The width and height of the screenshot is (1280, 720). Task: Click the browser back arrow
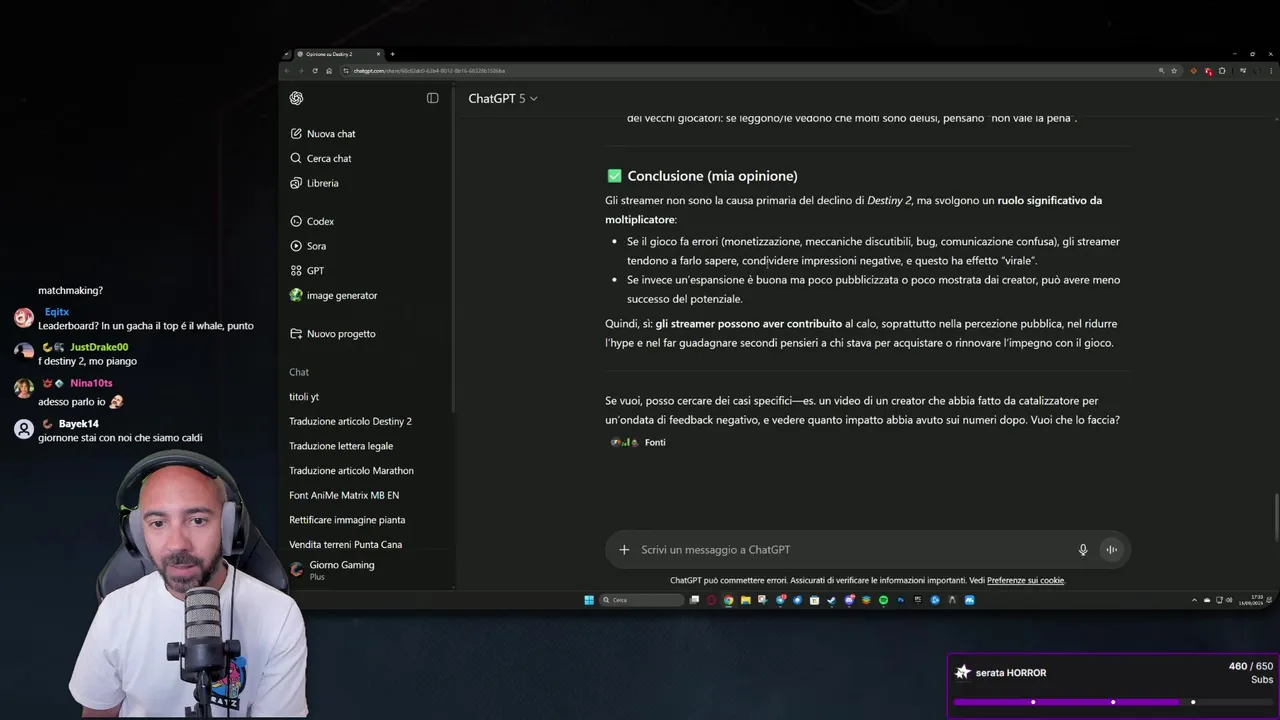pyautogui.click(x=287, y=71)
